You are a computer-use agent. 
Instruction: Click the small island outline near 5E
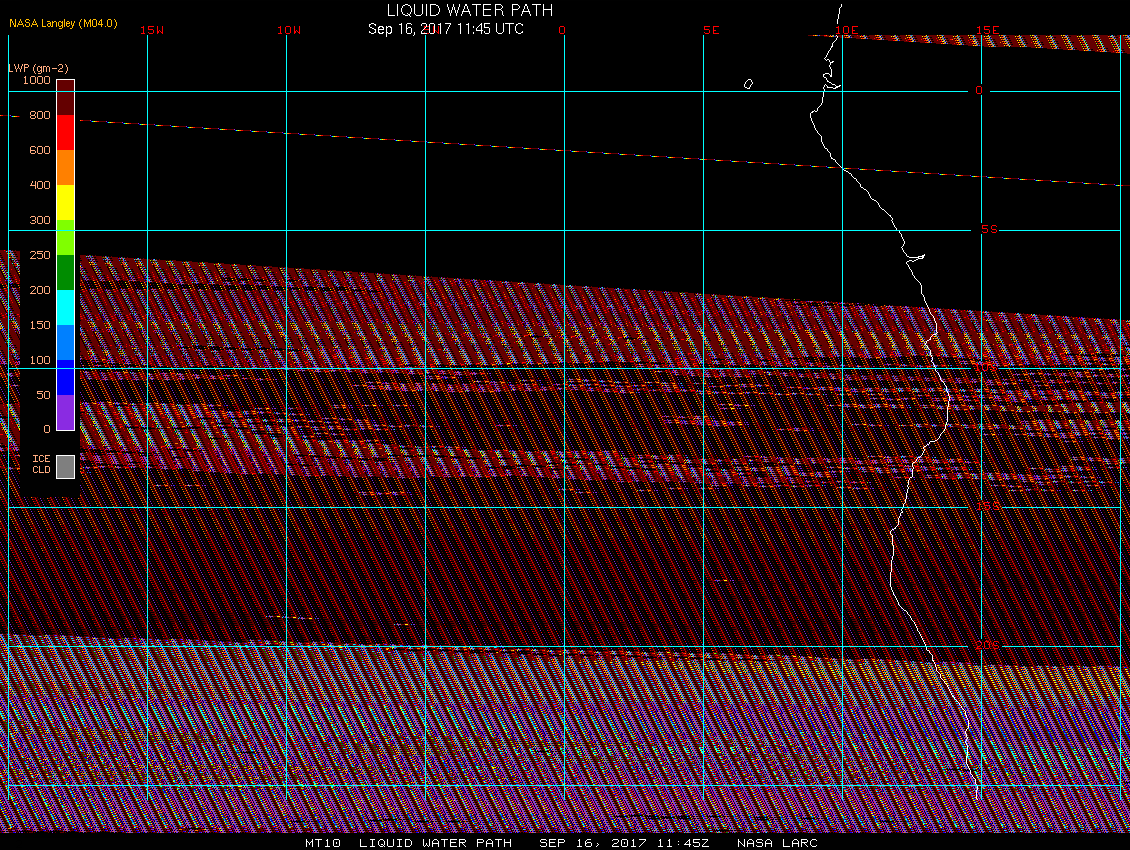(748, 84)
